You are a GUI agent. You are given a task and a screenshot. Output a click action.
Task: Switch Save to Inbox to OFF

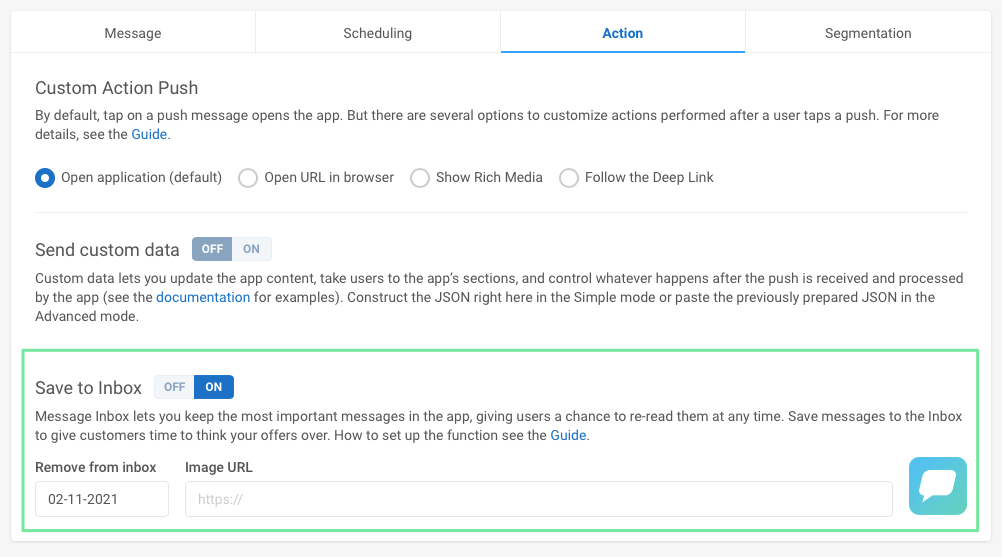point(175,387)
